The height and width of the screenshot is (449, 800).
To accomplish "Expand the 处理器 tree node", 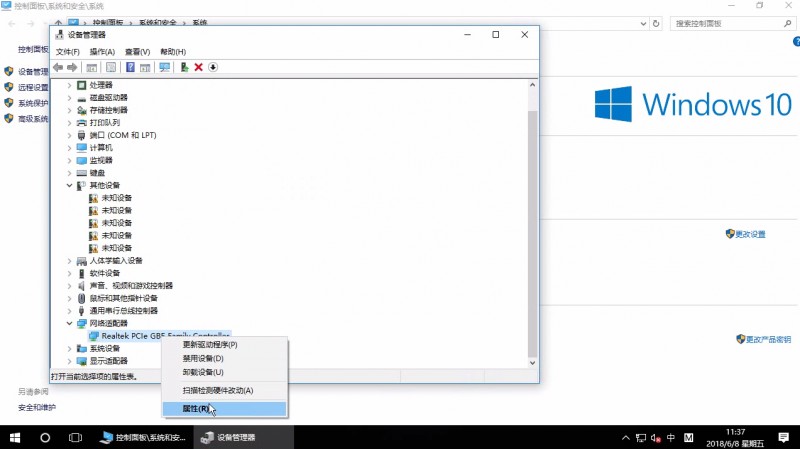I will click(x=69, y=85).
